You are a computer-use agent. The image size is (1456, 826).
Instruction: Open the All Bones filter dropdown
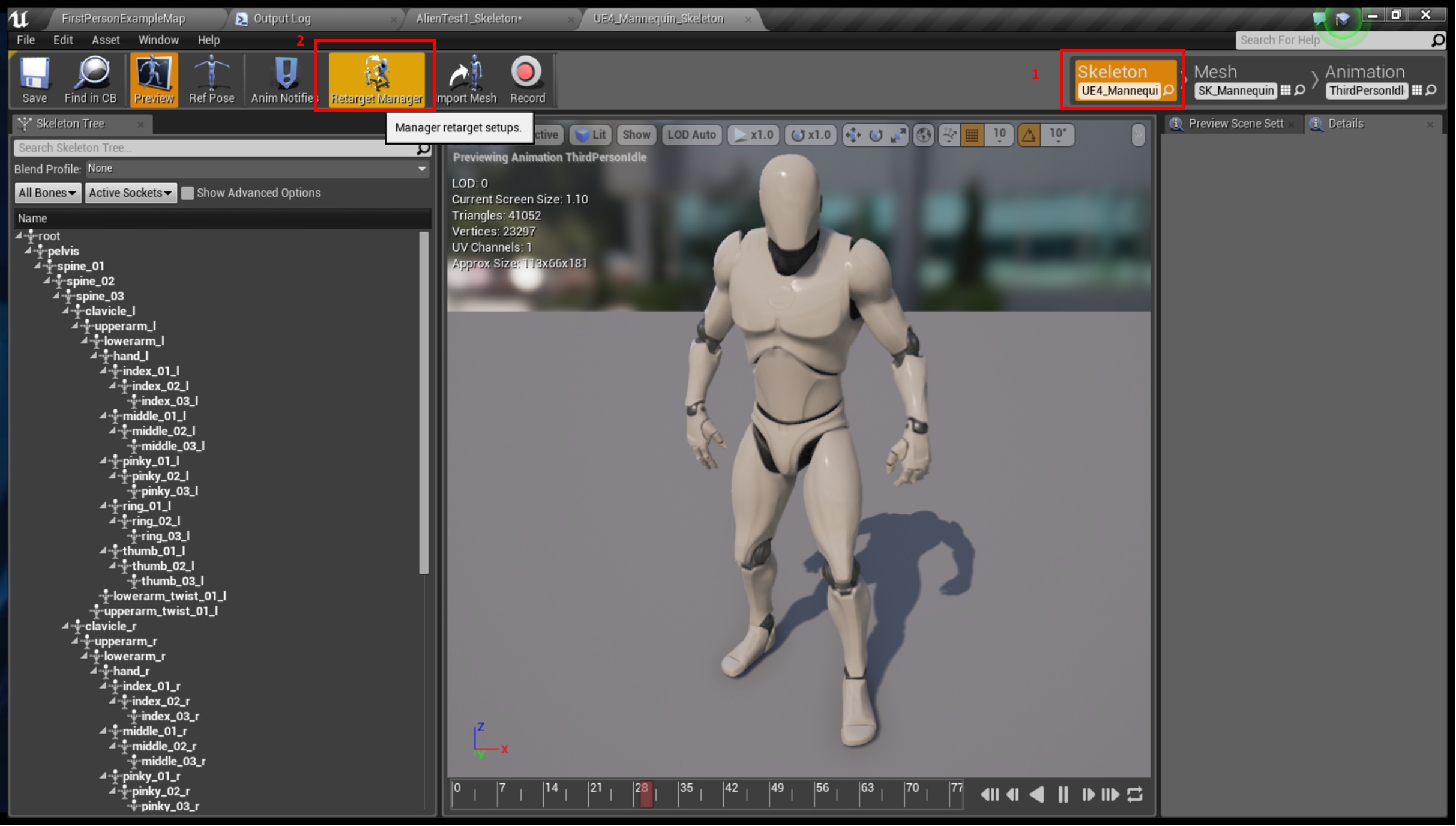[x=47, y=193]
